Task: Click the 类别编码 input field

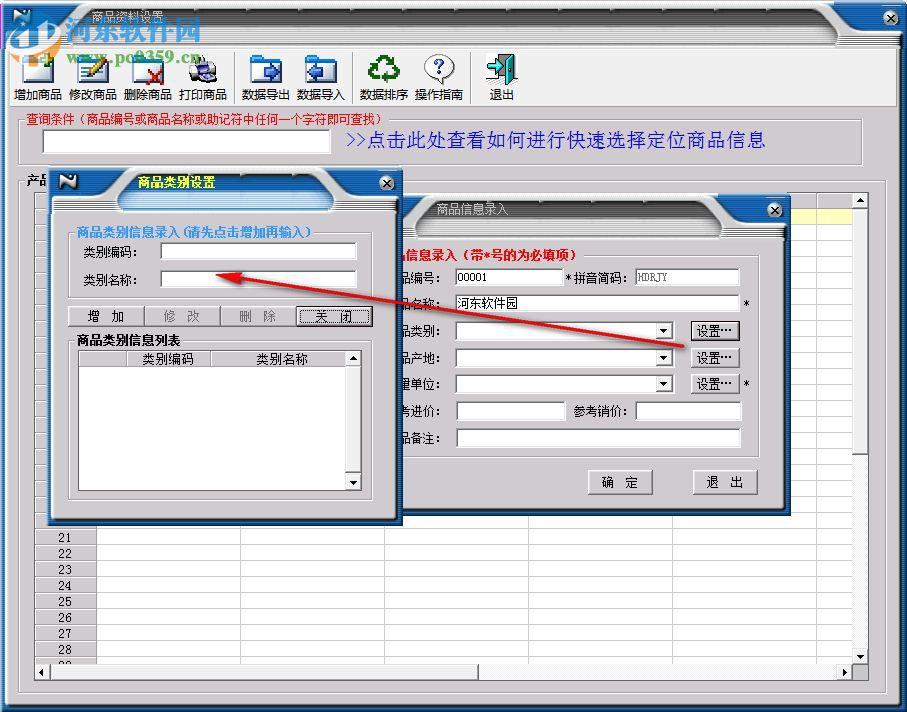Action: click(258, 252)
